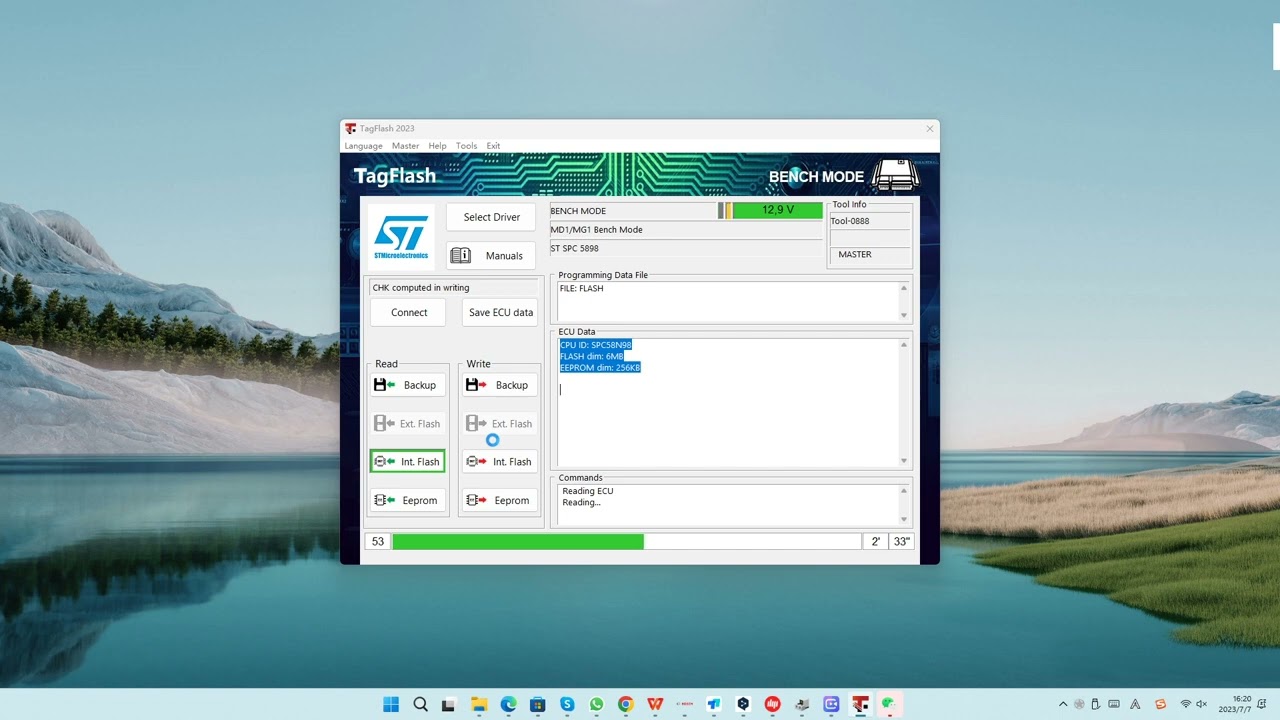Click the green 12,9 V voltage indicator
Screen dimensions: 1280x720
pyautogui.click(x=777, y=210)
